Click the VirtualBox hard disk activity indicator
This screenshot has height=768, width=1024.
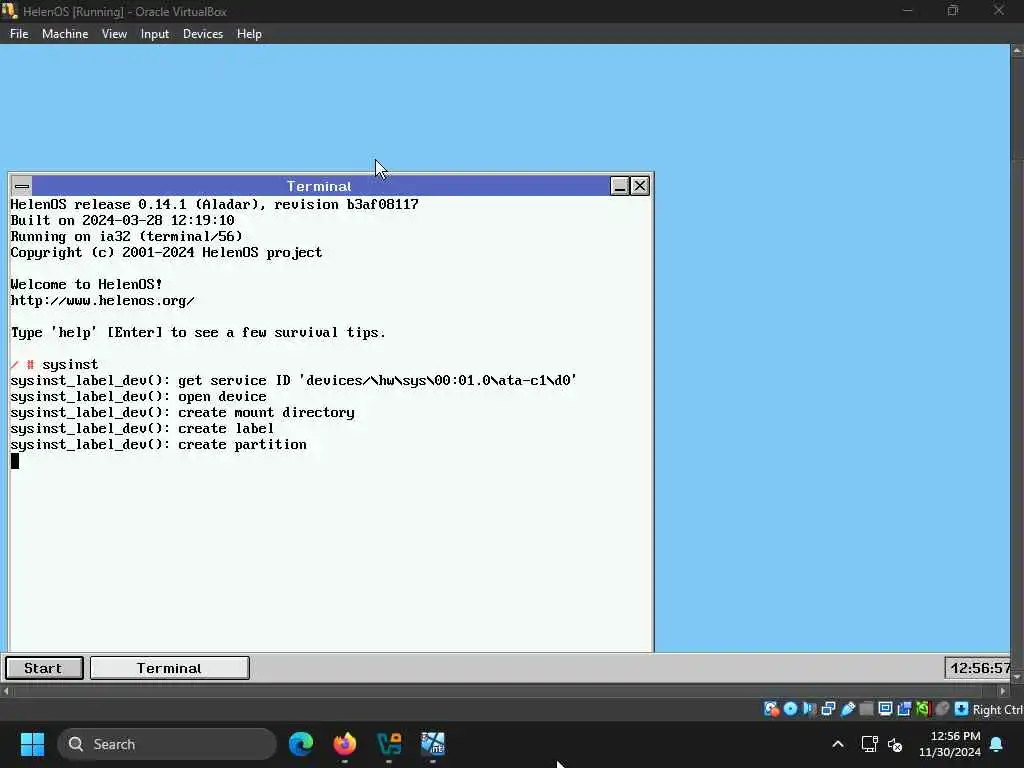771,709
